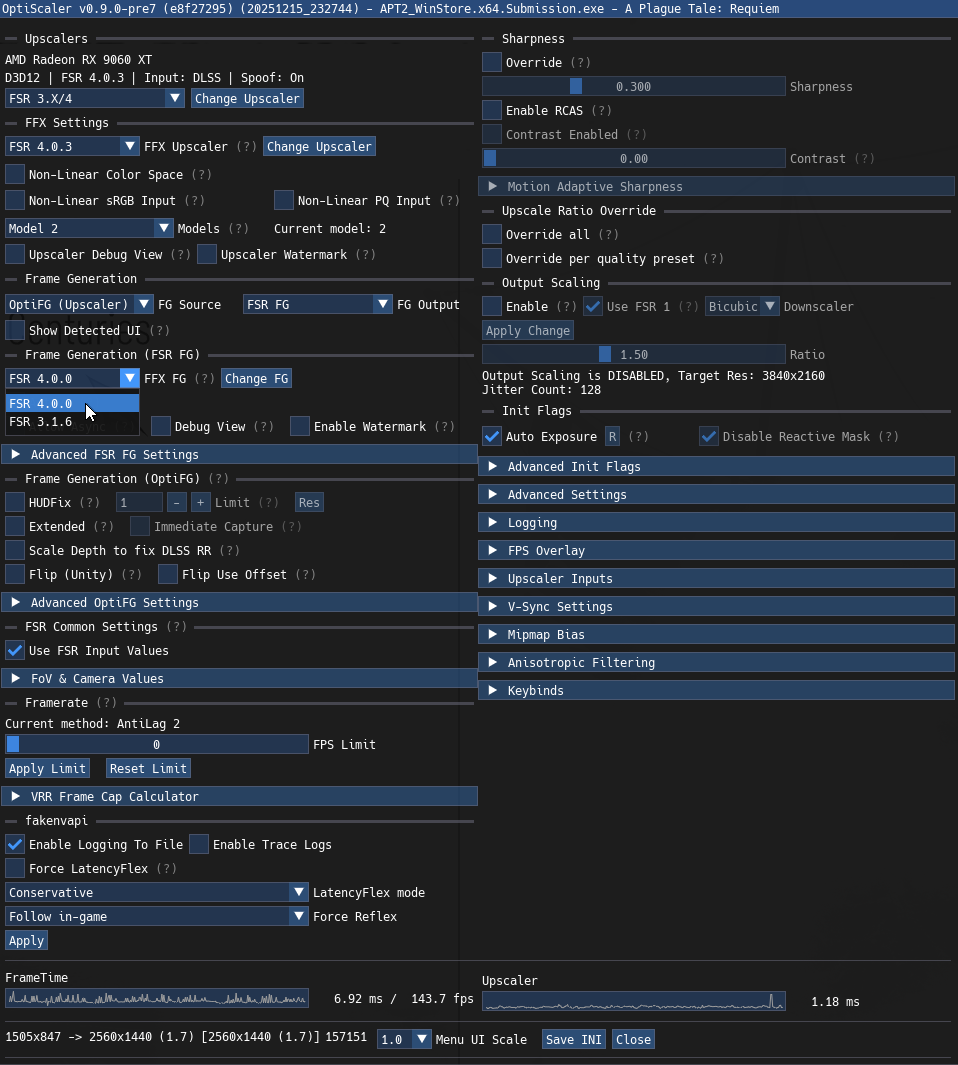Open help for the Models dropdown
The image size is (958, 1065).
[241, 228]
